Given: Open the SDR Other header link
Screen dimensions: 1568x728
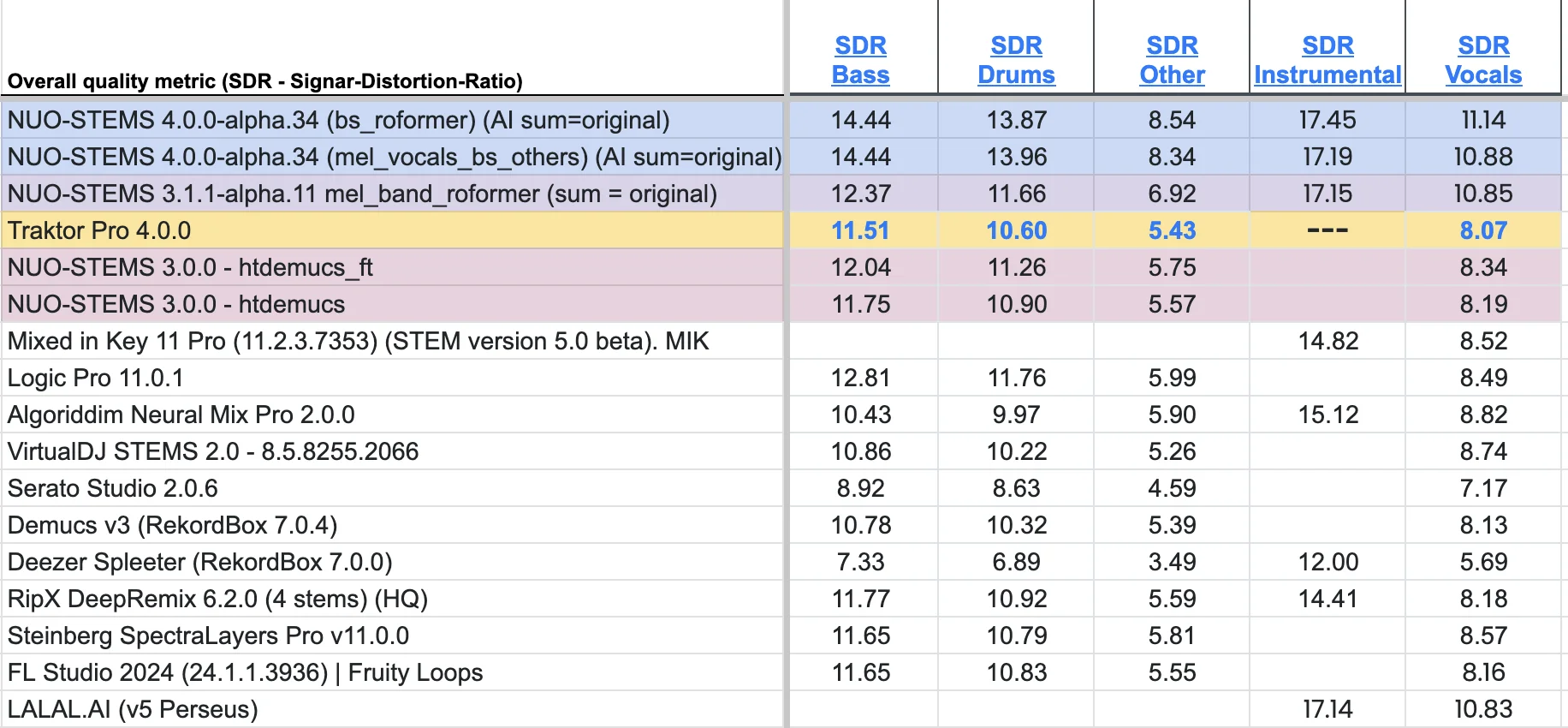Looking at the screenshot, I should [x=1172, y=60].
